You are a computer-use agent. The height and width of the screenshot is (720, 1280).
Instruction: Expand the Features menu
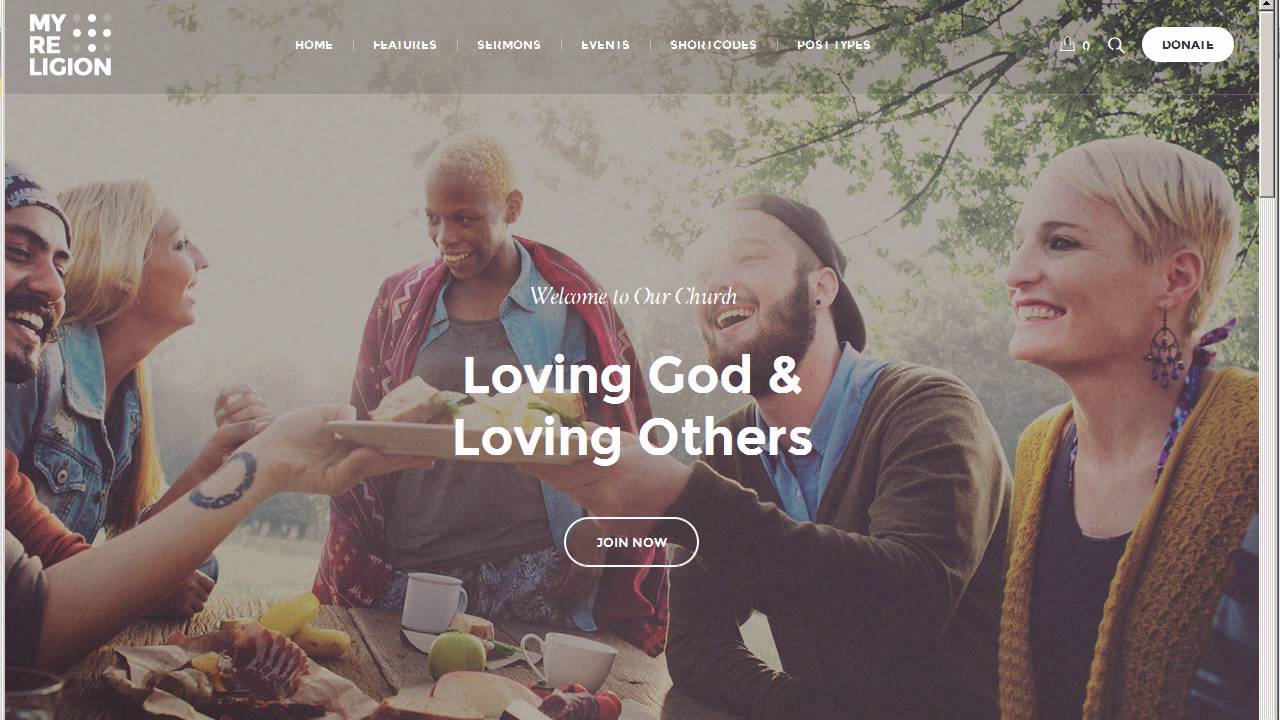405,45
